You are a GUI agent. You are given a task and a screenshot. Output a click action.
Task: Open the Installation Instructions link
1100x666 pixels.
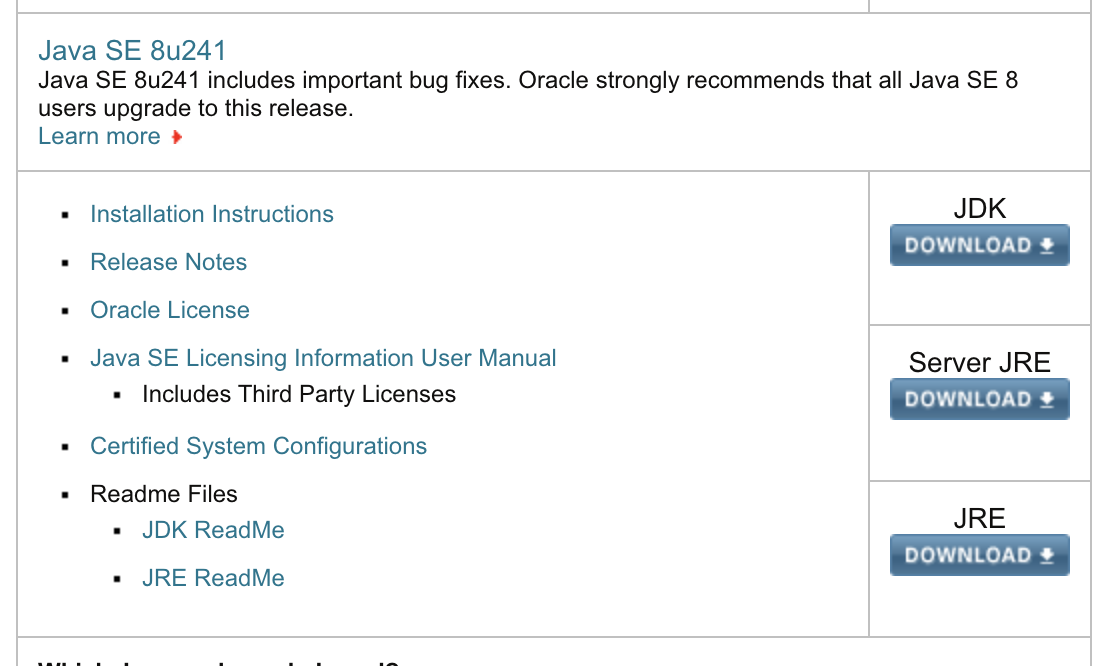click(211, 213)
